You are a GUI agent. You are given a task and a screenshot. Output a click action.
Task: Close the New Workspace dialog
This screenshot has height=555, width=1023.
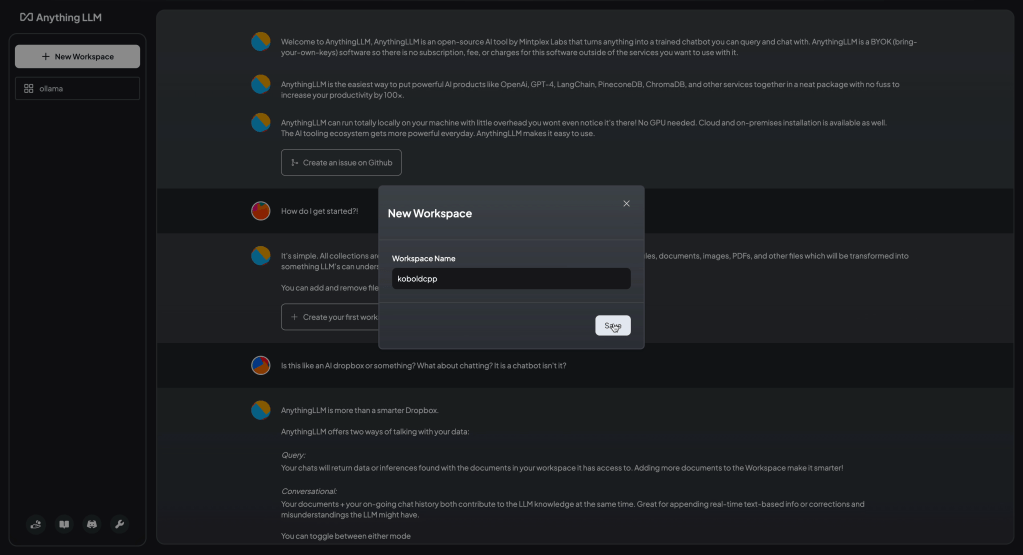[627, 203]
